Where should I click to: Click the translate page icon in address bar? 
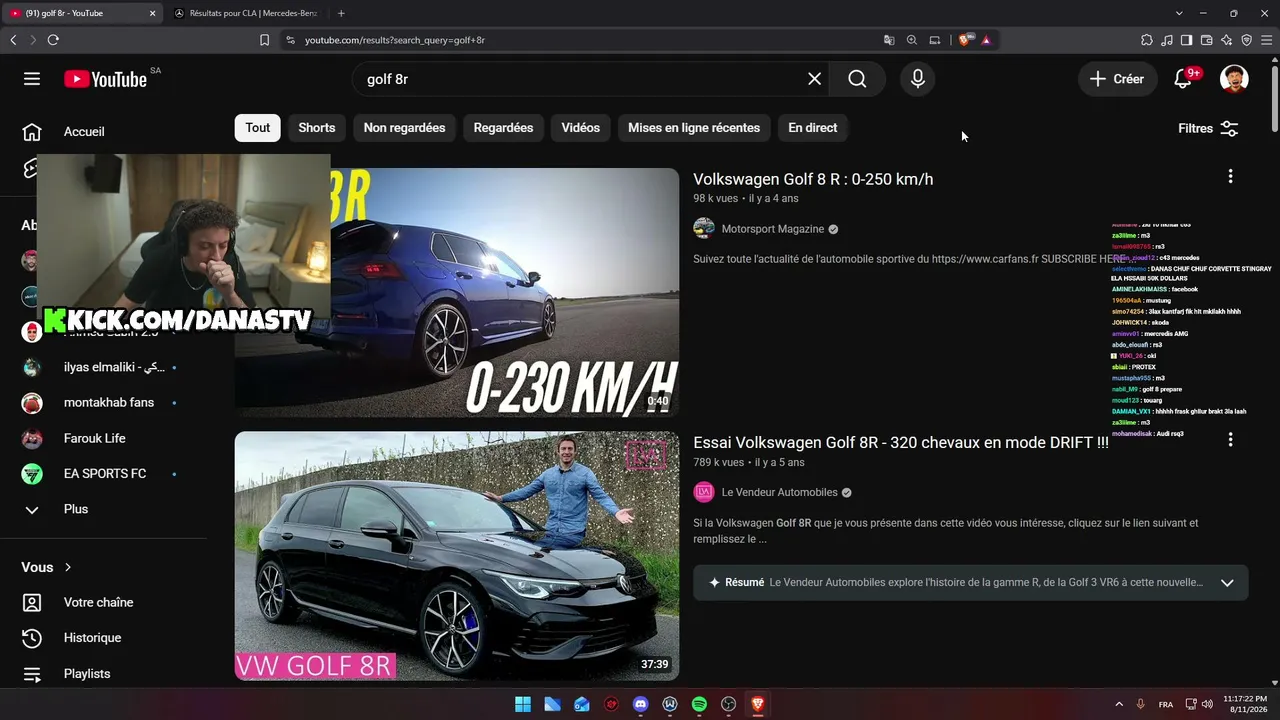click(889, 40)
